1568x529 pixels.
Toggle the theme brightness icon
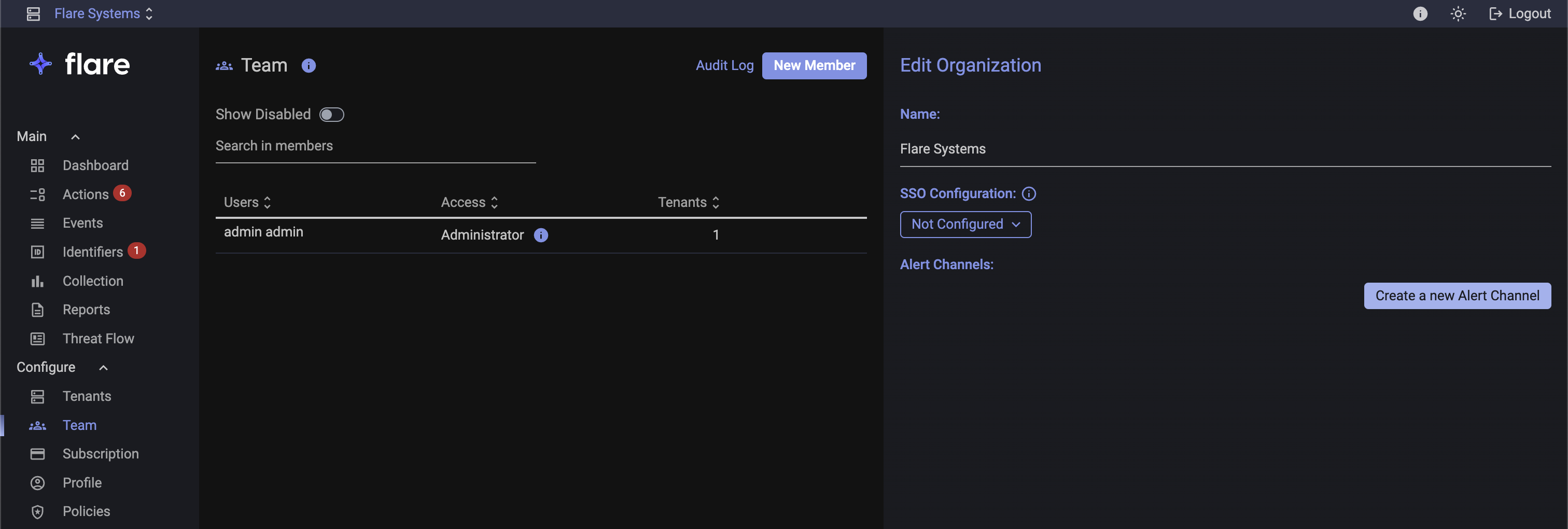[x=1458, y=13]
